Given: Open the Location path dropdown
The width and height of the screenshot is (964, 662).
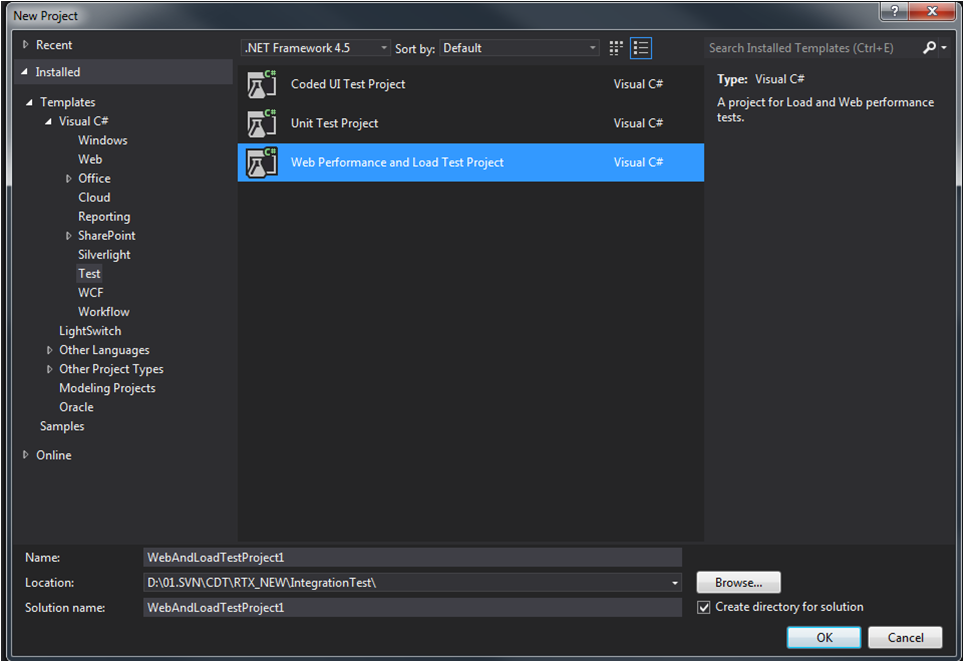Looking at the screenshot, I should point(675,583).
